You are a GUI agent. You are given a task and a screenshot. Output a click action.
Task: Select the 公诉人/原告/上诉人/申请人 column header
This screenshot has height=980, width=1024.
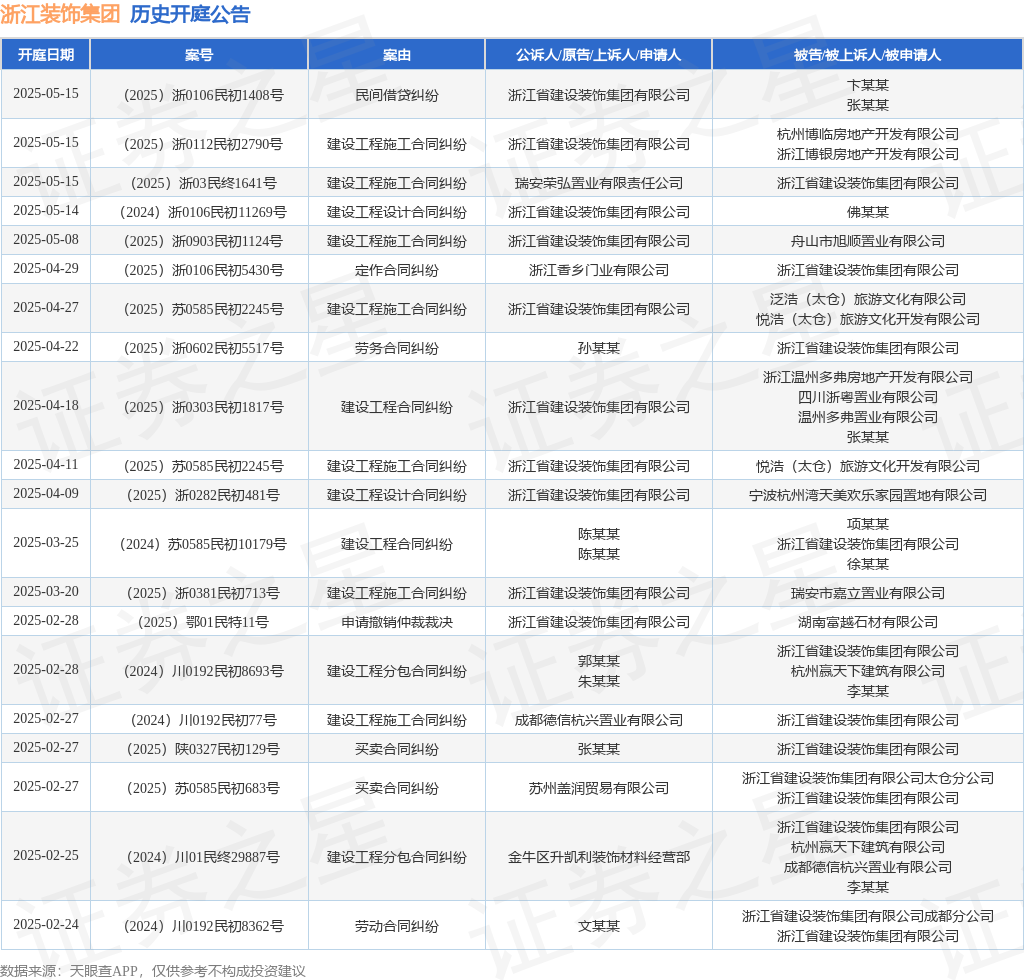coord(598,55)
